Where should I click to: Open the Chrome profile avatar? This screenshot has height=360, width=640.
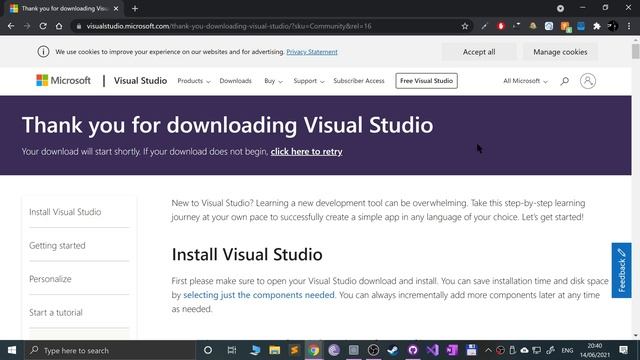(x=613, y=26)
